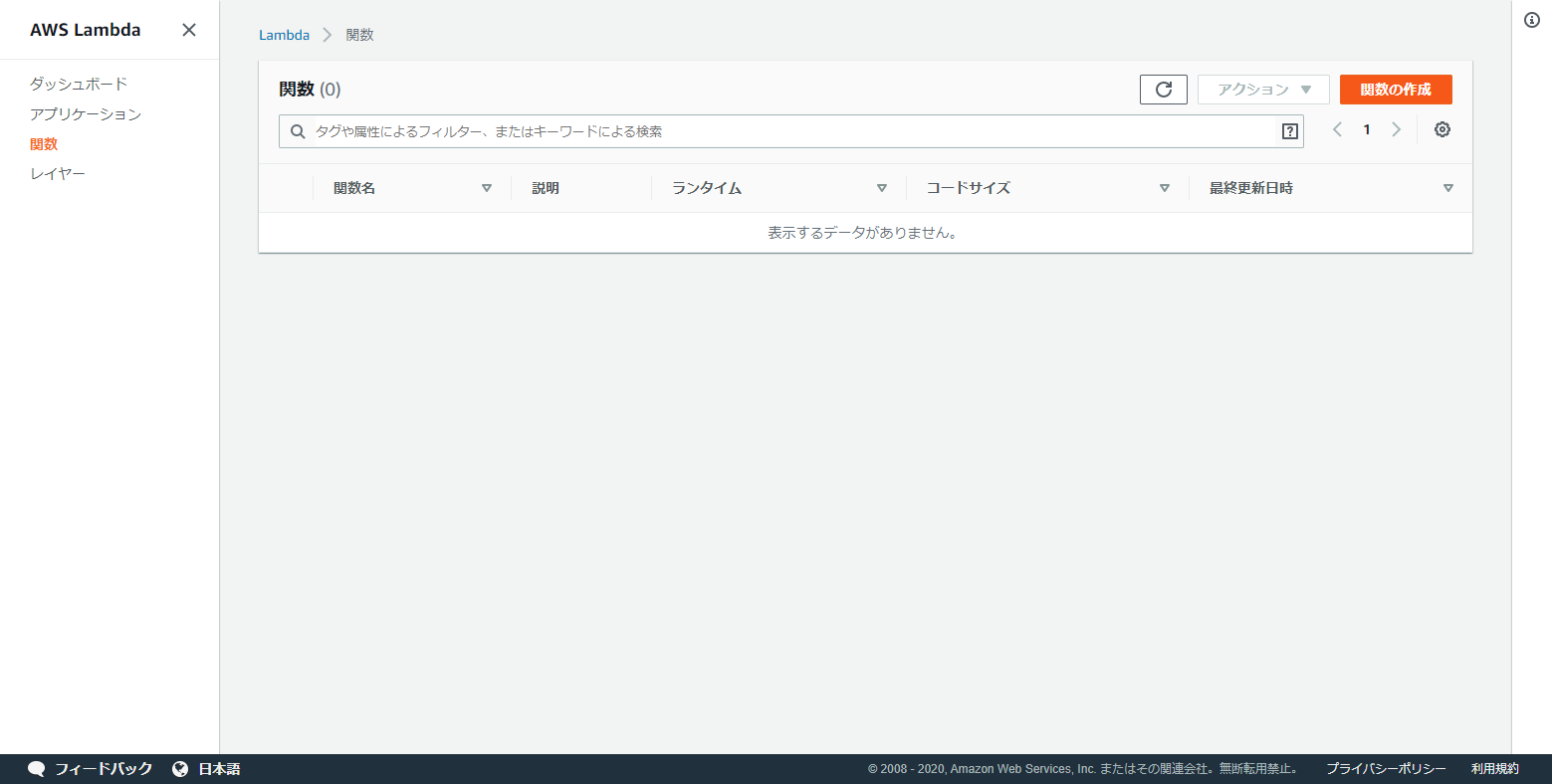The image size is (1552, 784).
Task: Sort by 関数名 column arrow
Action: (487, 188)
